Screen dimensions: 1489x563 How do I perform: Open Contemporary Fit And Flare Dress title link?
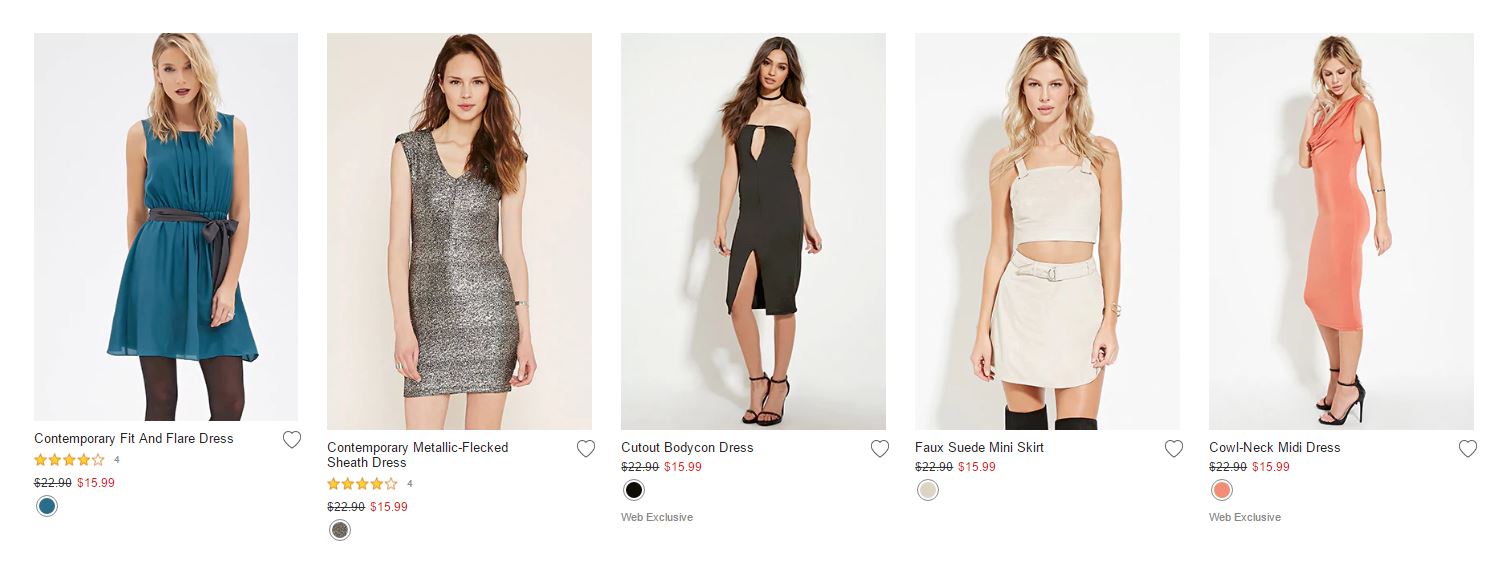pos(133,438)
